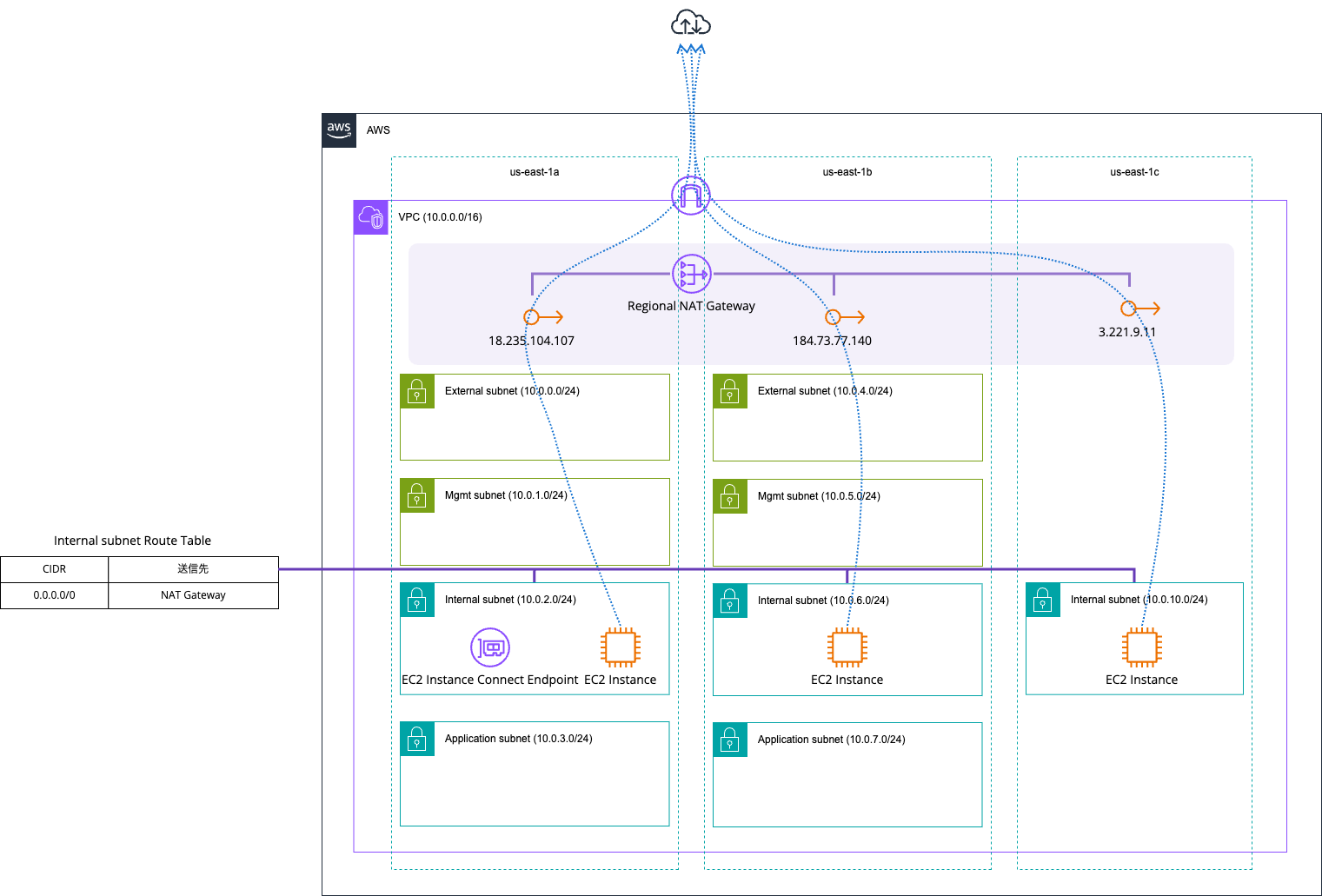Click the internet cloud icon at top
Screen dimensions: 1322x896
(691, 23)
